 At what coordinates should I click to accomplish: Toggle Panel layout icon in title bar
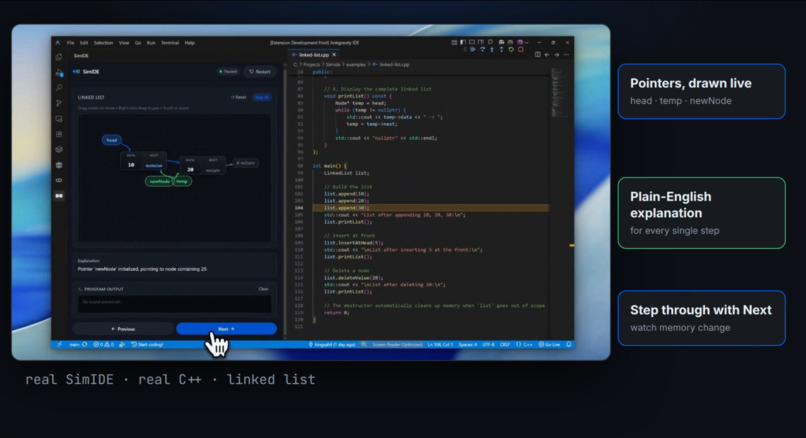(471, 42)
